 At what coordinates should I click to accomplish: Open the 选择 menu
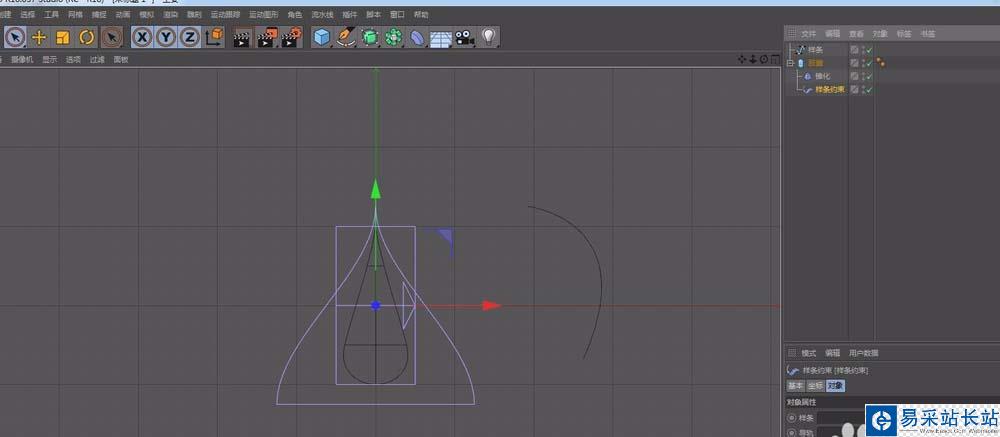(27, 14)
